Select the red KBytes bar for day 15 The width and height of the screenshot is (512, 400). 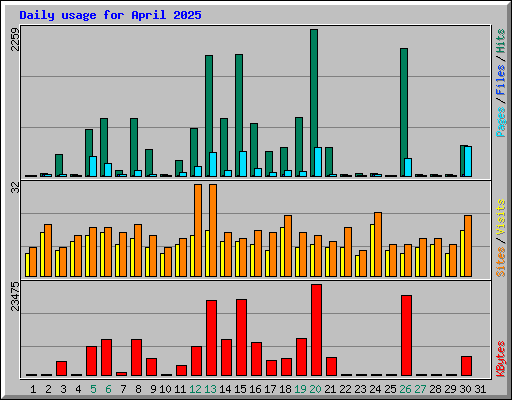241,337
